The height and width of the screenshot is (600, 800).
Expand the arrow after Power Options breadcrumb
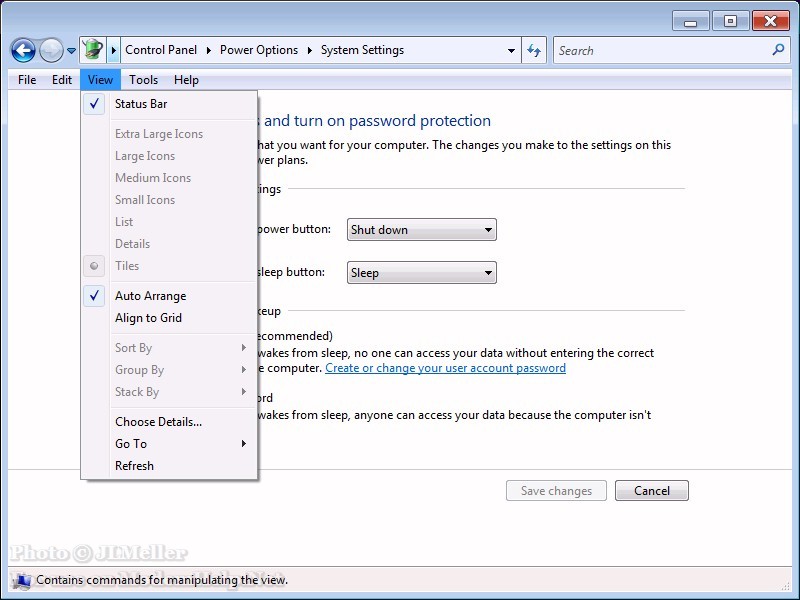pyautogui.click(x=310, y=50)
